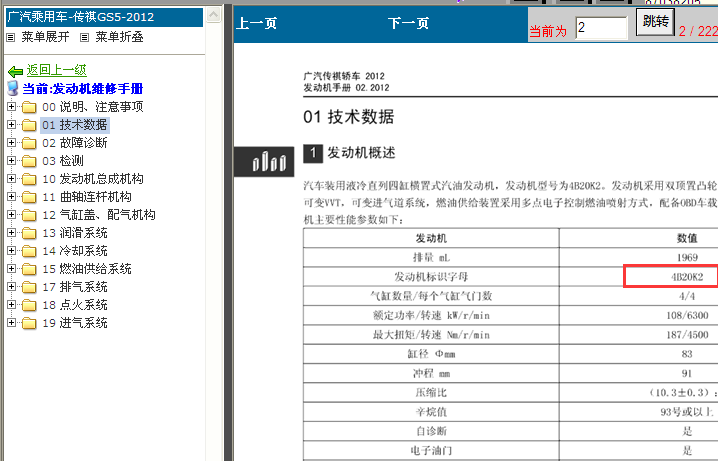Select 13 润滑系统 in the tree

click(75, 233)
